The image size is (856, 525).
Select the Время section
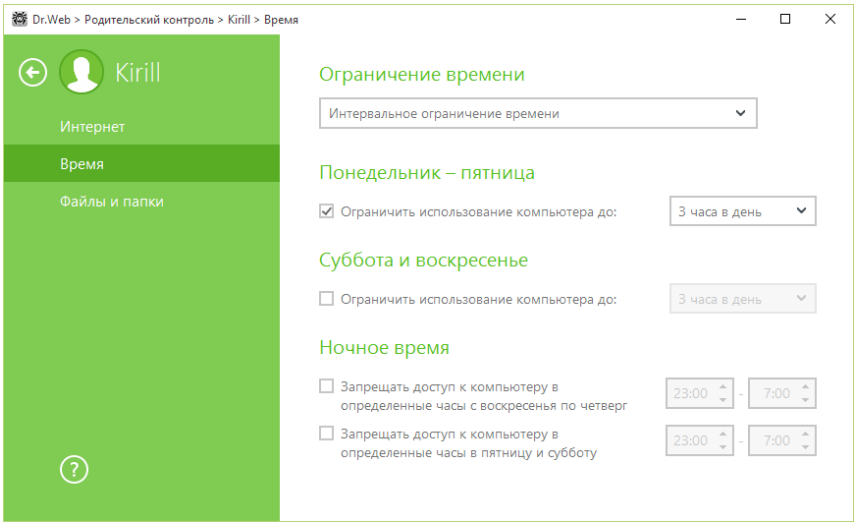pos(142,164)
